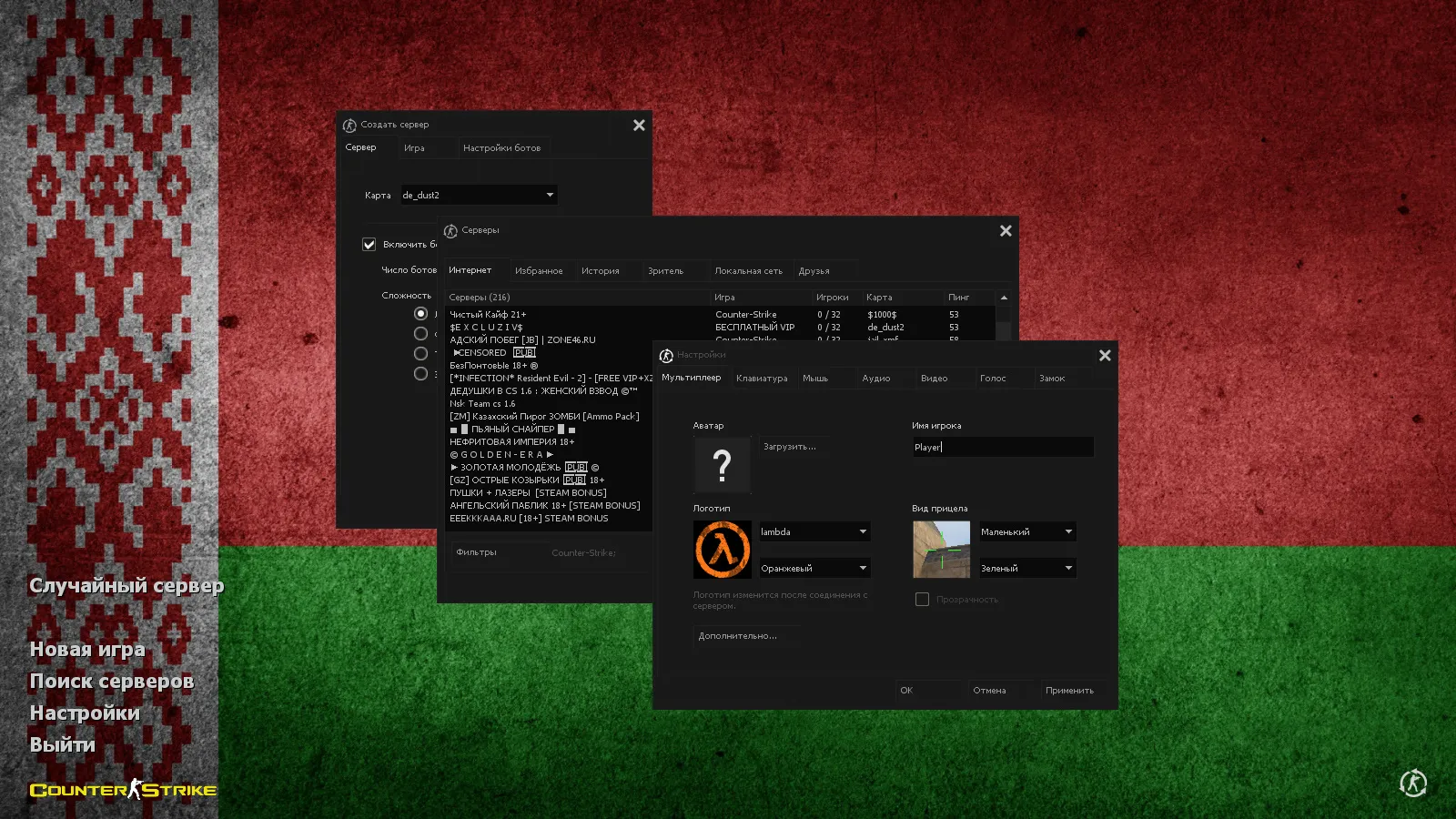
Task: Toggle the Включить ботов checkbox
Action: [x=369, y=245]
